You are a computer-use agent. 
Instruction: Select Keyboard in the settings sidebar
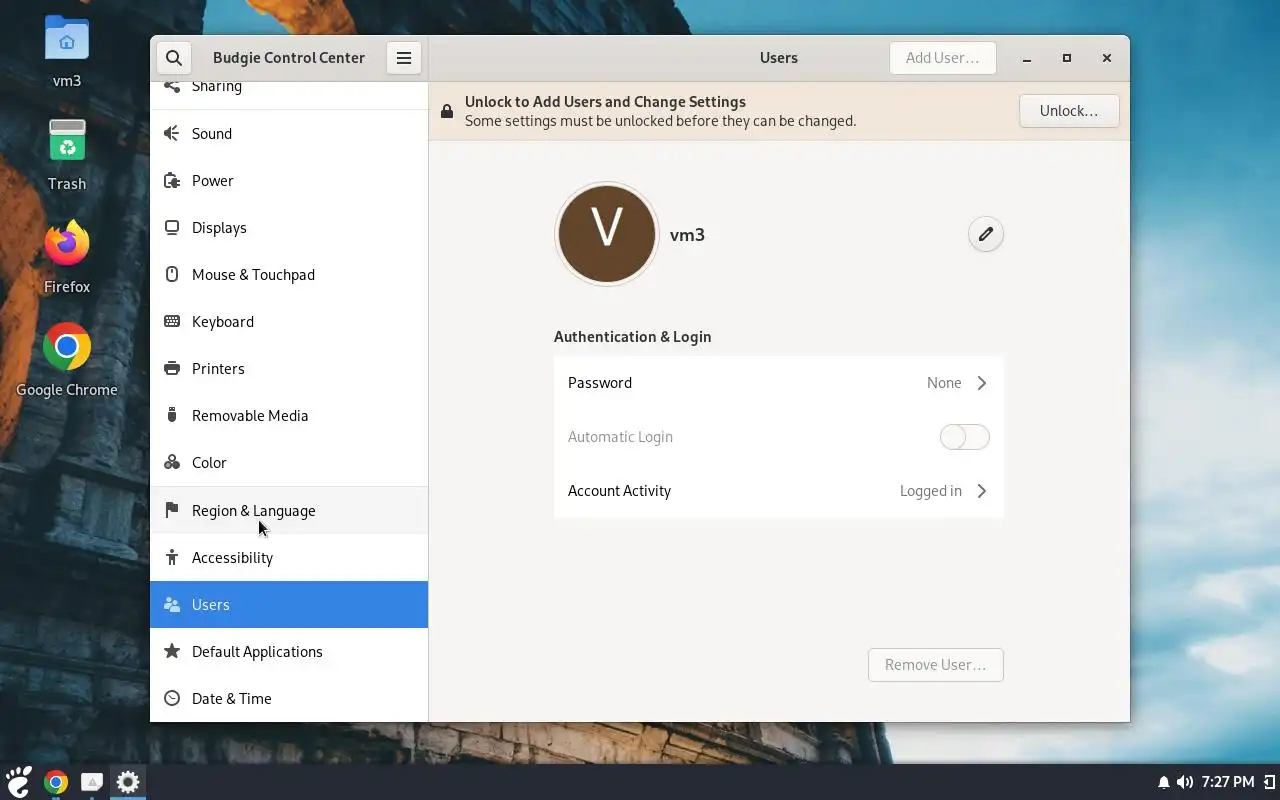289,321
